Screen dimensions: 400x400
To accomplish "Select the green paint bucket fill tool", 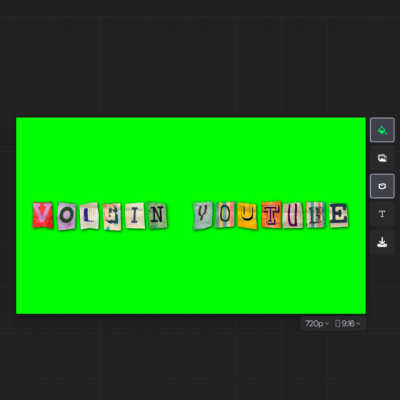I will (382, 130).
